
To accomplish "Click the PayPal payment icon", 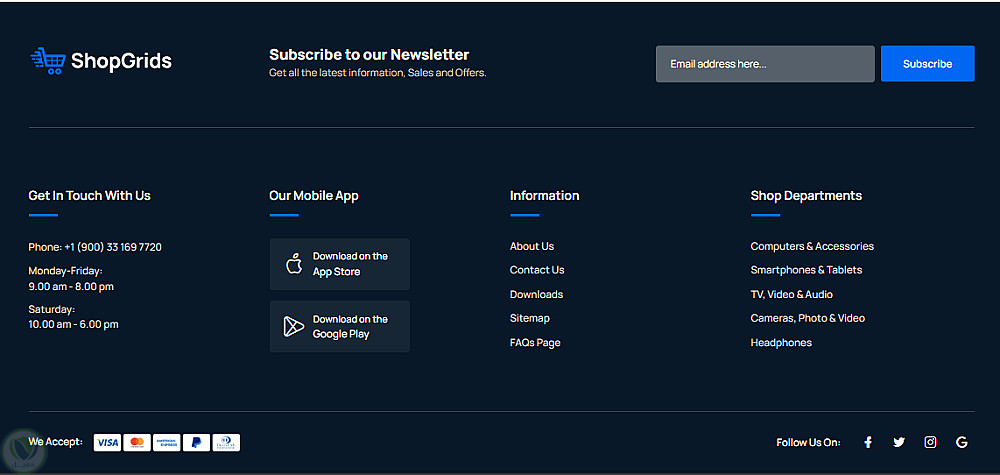I will pos(196,442).
